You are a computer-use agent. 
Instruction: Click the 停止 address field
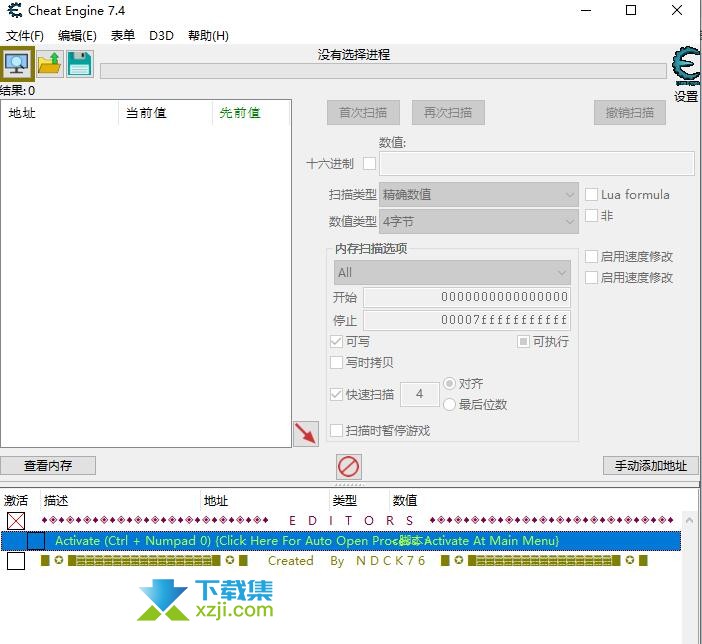tap(467, 320)
